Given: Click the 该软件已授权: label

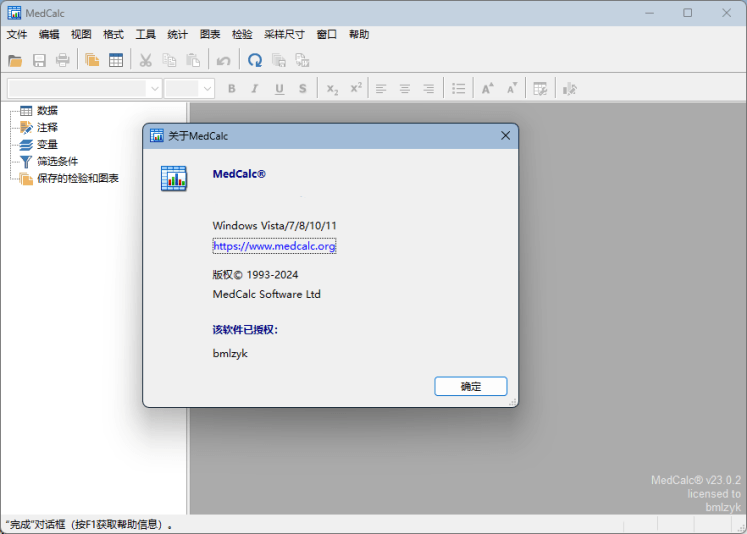Looking at the screenshot, I should click(x=245, y=330).
